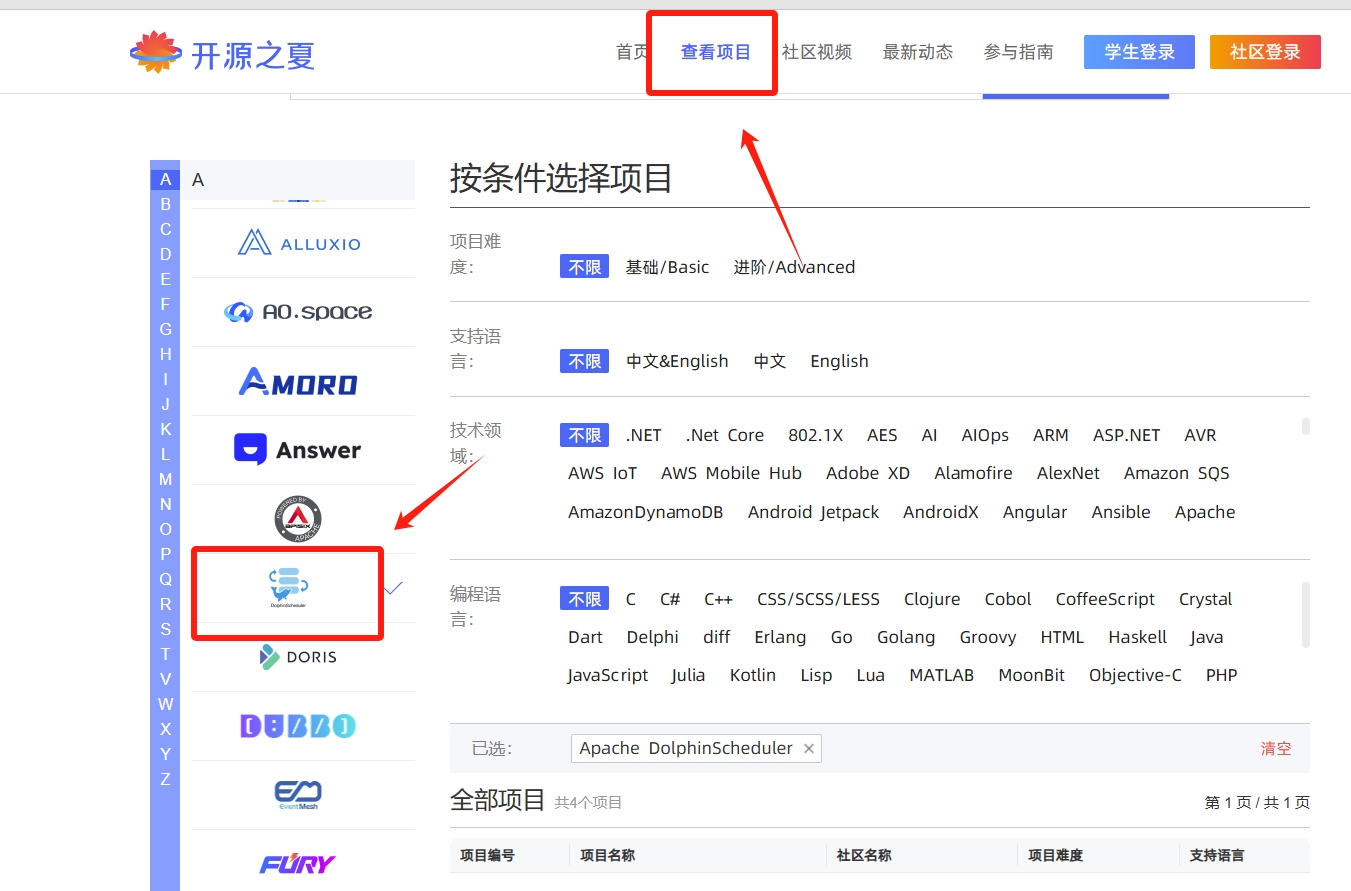The image size is (1351, 891).
Task: Filter by .NET technology
Action: pyautogui.click(x=644, y=435)
